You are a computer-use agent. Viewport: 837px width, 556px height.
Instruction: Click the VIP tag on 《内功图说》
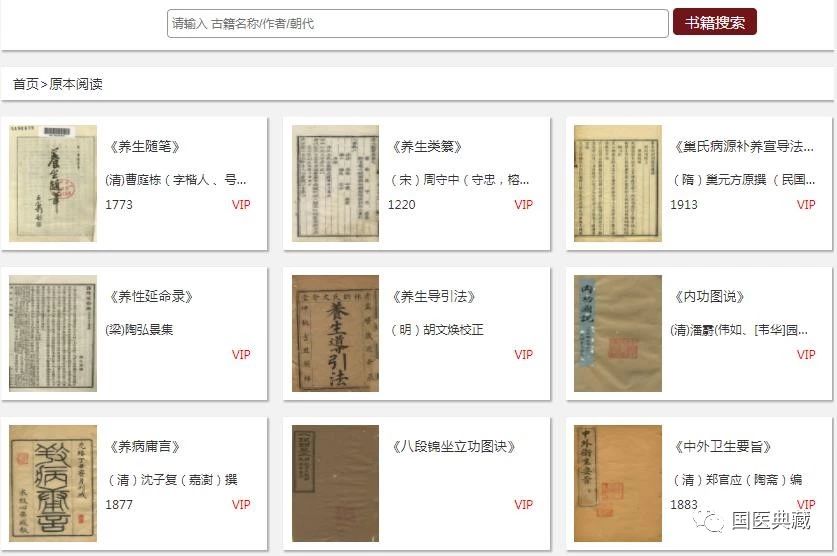[x=806, y=355]
